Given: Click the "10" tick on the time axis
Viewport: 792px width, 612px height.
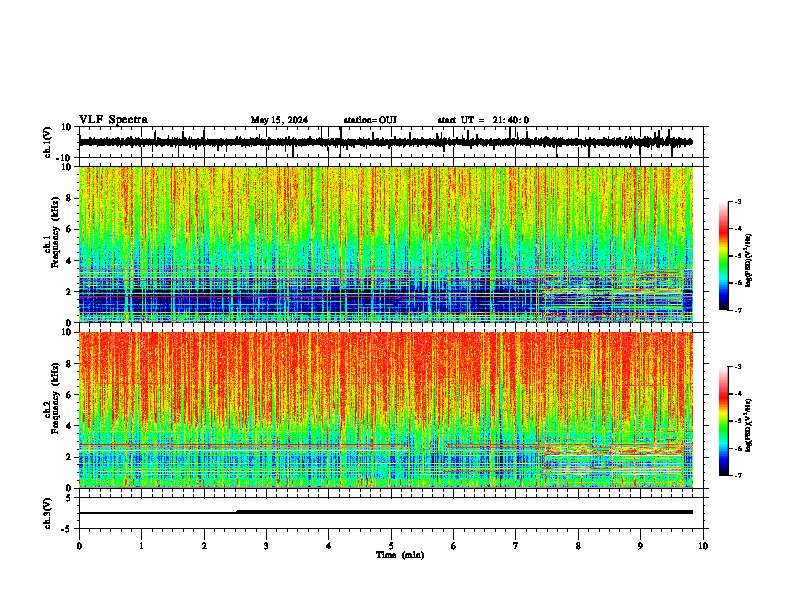Looking at the screenshot, I should point(703,546).
